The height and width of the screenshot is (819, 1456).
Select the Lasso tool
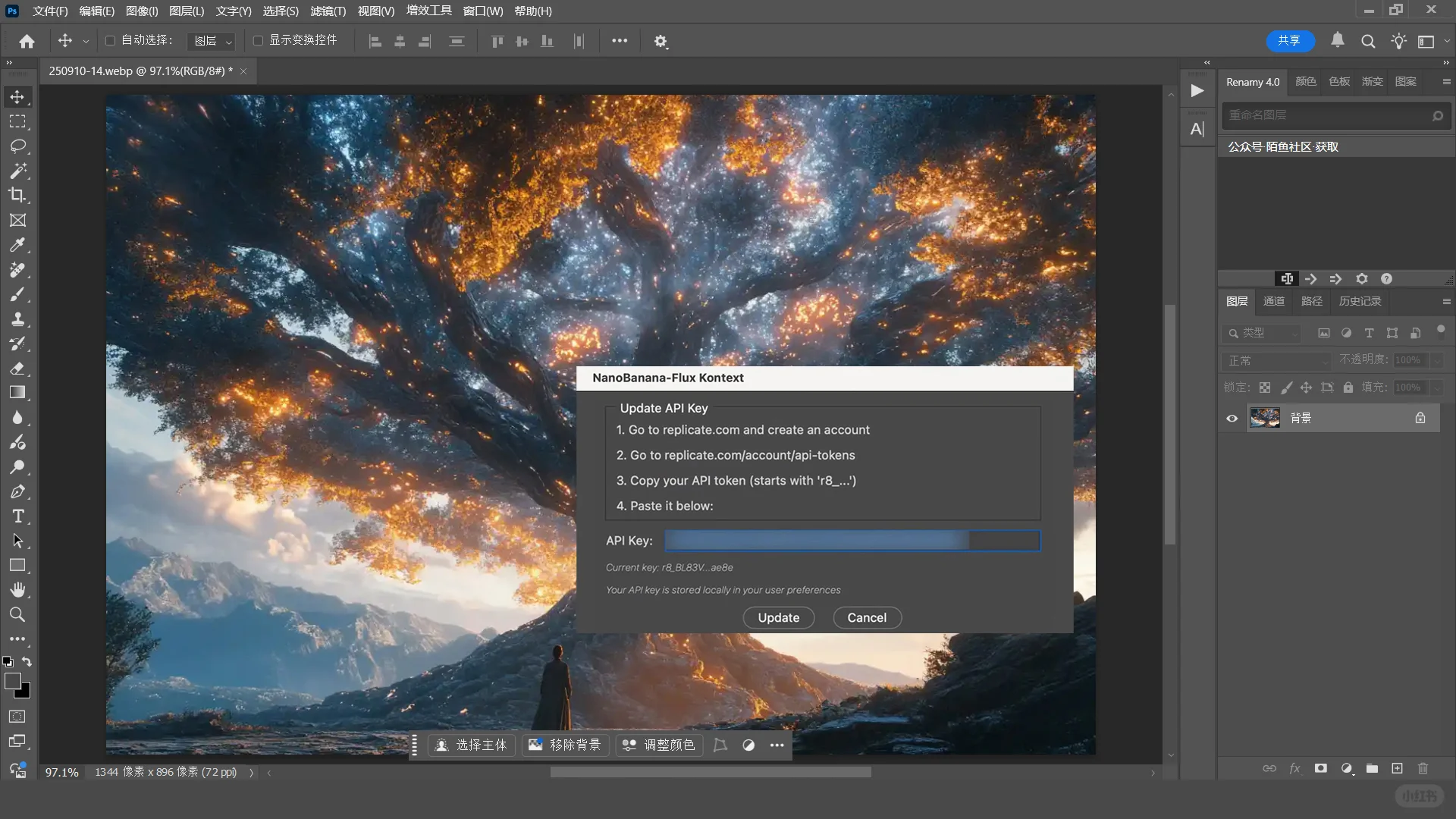point(17,146)
